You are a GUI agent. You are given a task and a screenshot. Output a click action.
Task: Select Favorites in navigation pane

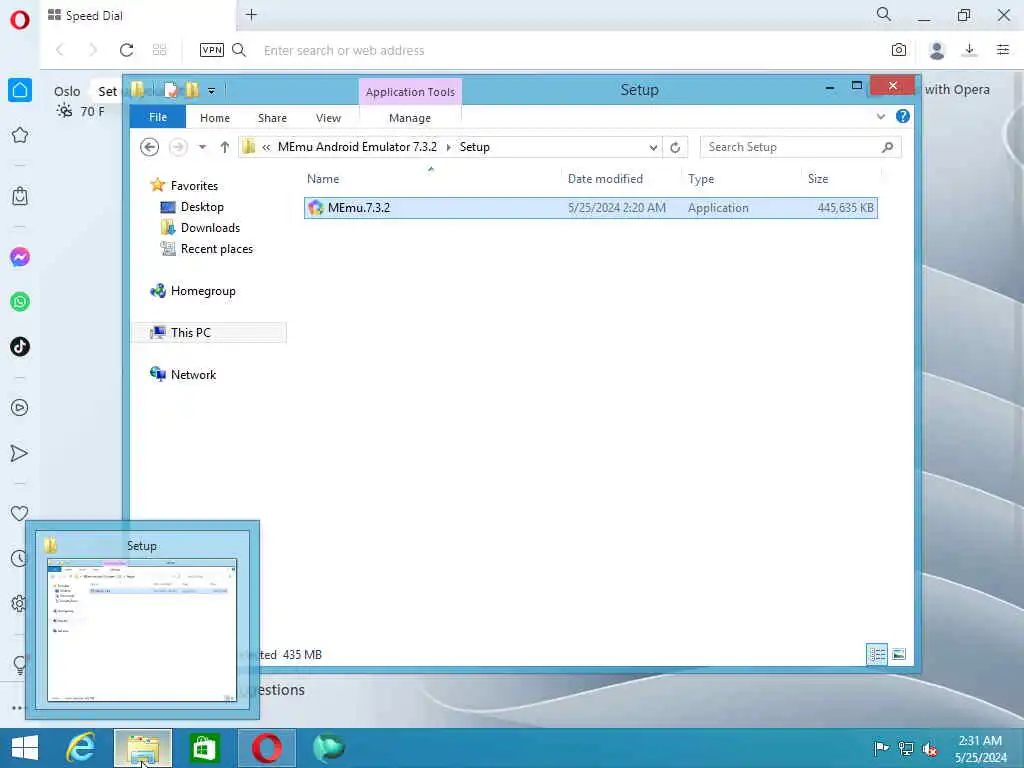pos(194,185)
